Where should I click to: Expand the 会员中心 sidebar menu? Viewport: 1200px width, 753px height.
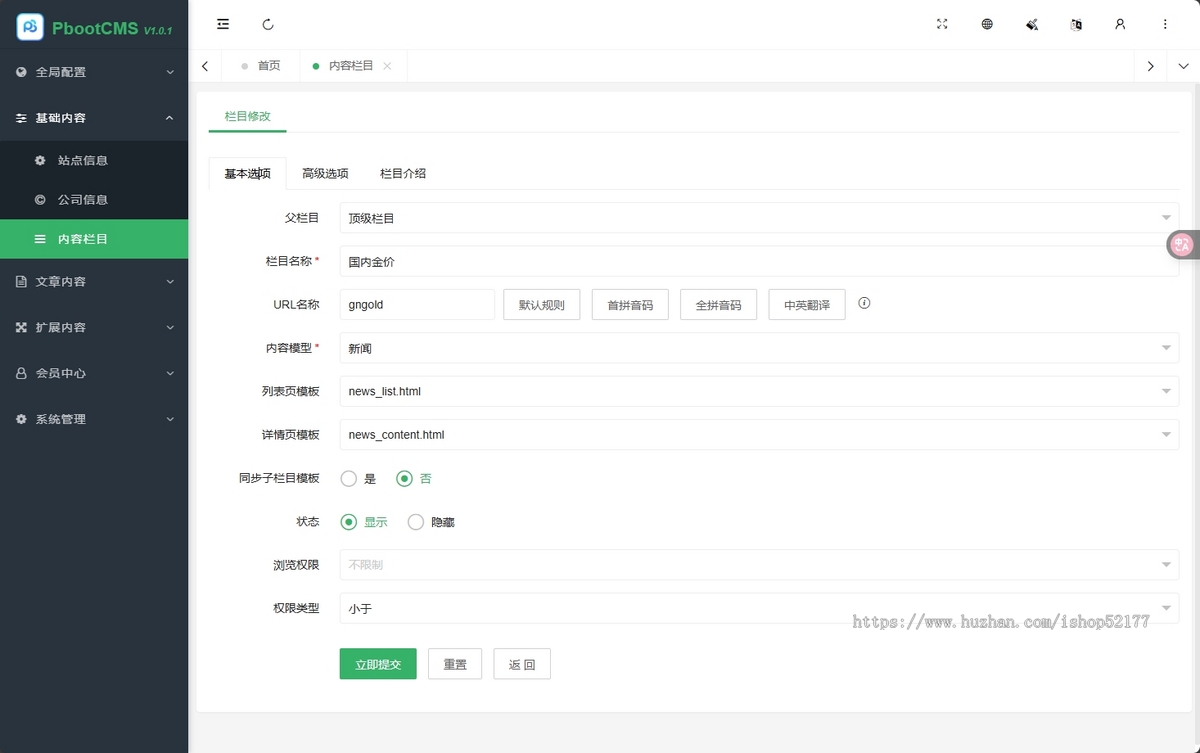point(94,373)
